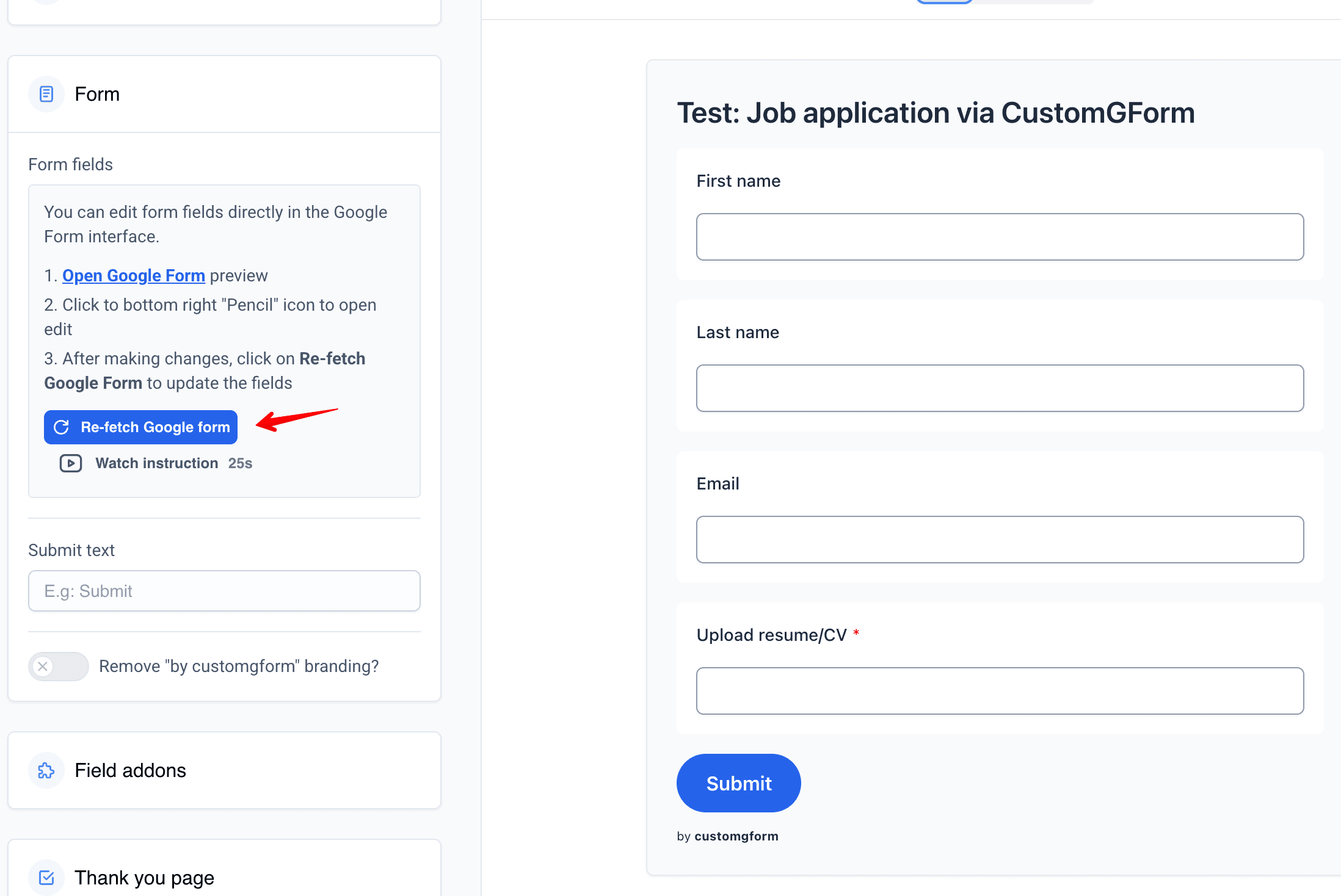Viewport: 1341px width, 896px height.
Task: Open Google Form preview link
Action: (x=134, y=275)
